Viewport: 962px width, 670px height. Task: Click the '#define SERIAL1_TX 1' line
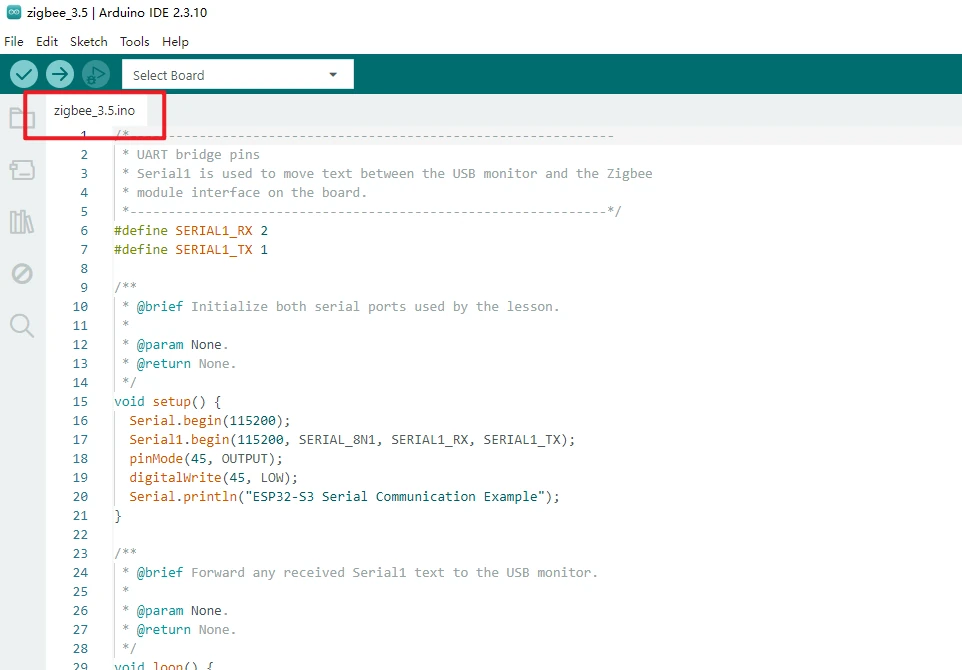point(191,250)
